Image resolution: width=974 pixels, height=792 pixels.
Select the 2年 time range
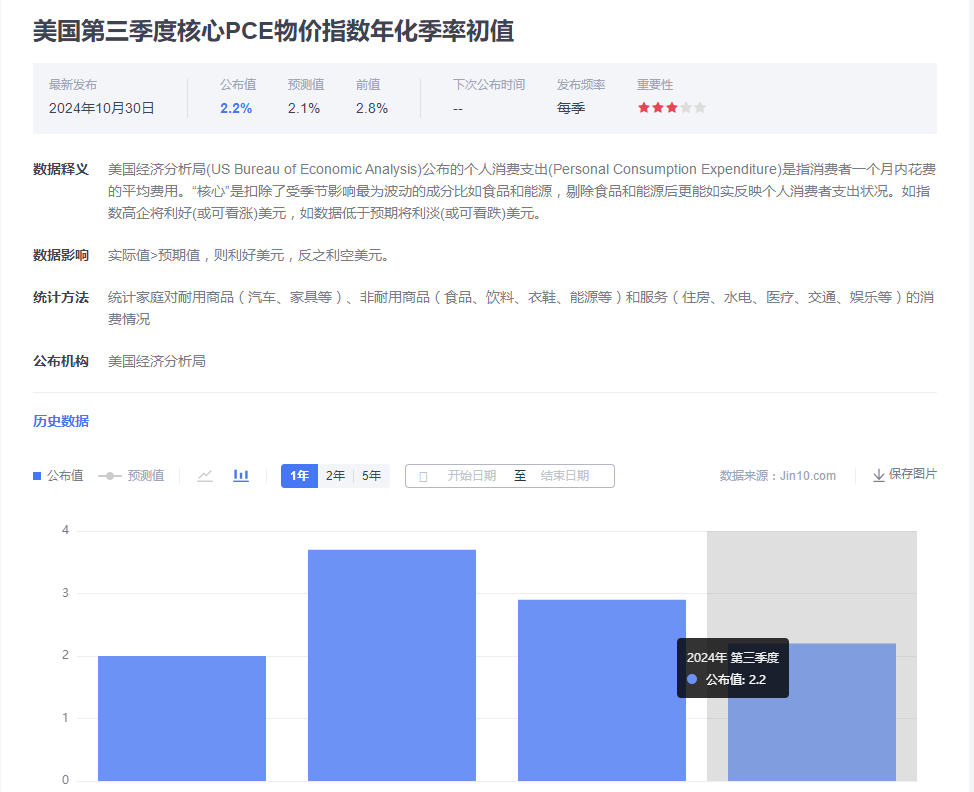coord(335,476)
